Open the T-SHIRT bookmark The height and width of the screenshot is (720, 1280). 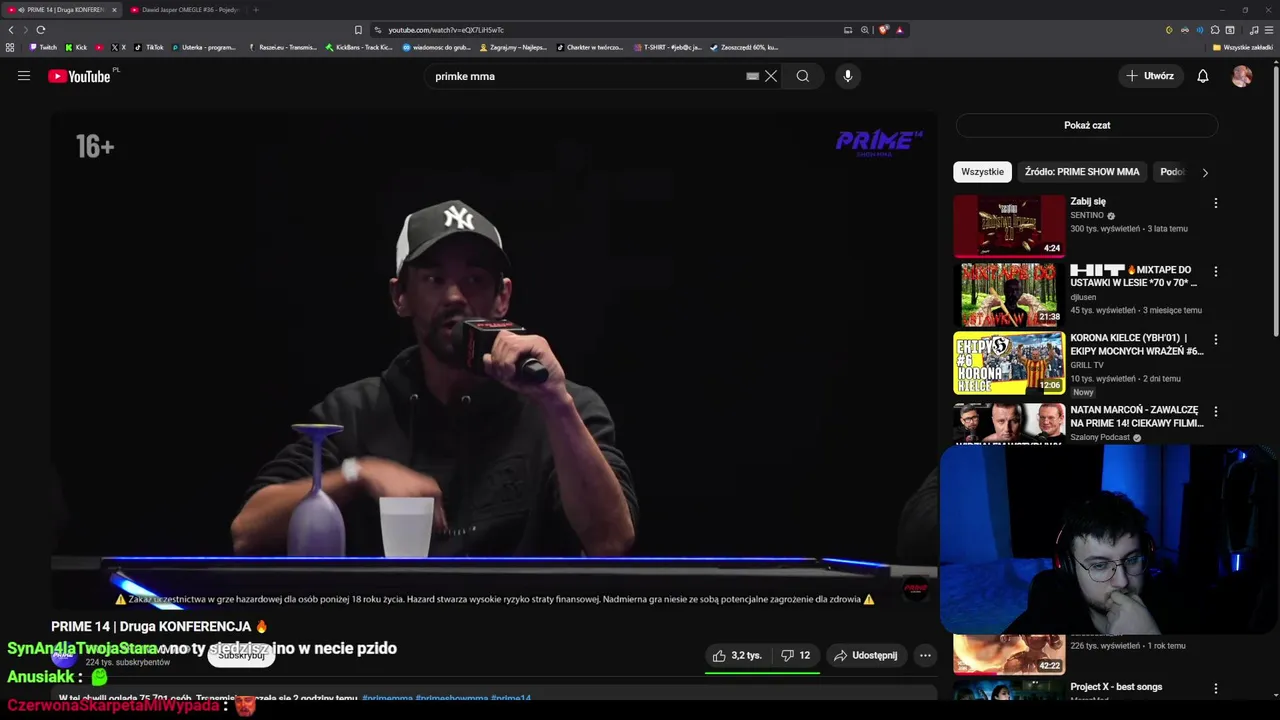tap(667, 47)
